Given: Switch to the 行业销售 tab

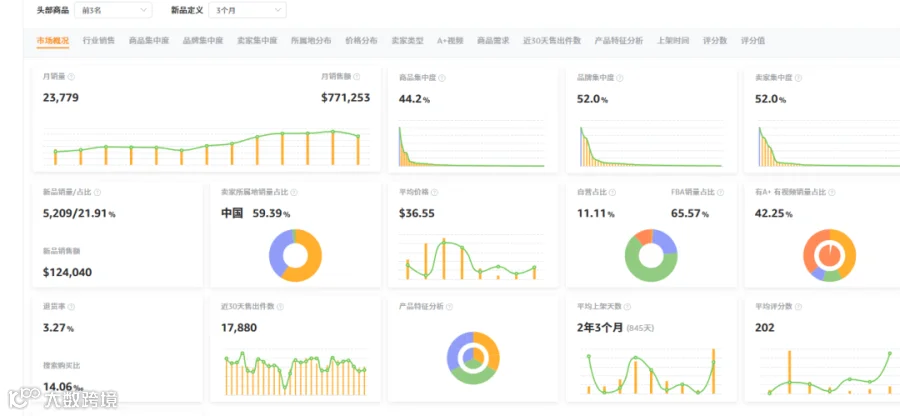Looking at the screenshot, I should [x=99, y=41].
